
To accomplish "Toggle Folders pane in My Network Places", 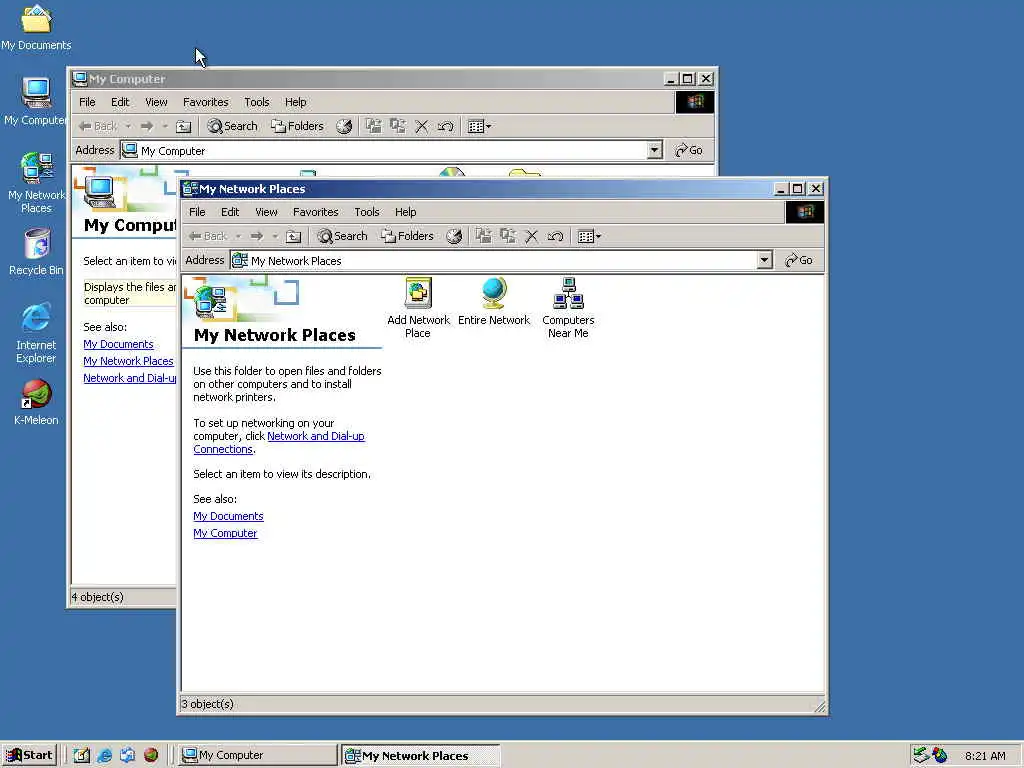I will (408, 236).
